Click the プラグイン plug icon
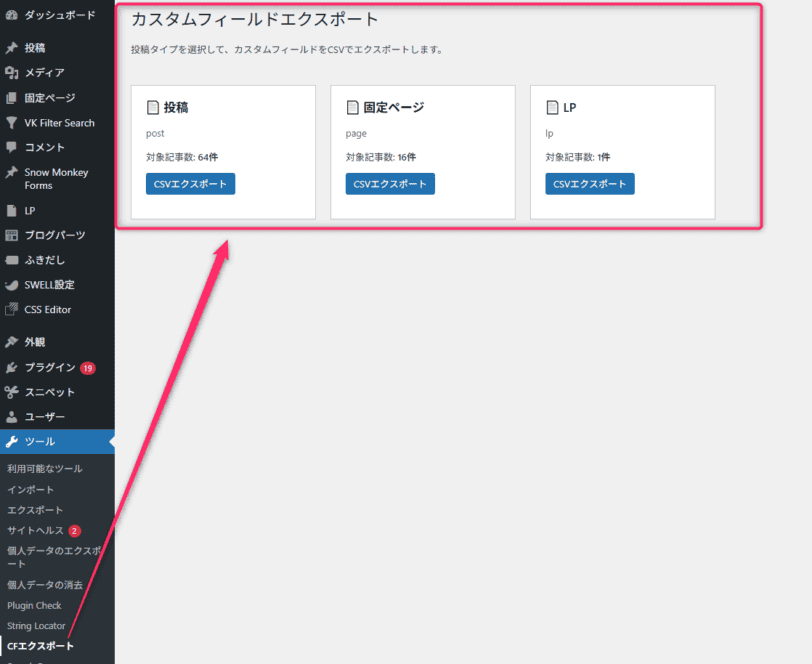The image size is (812, 664). [x=12, y=367]
